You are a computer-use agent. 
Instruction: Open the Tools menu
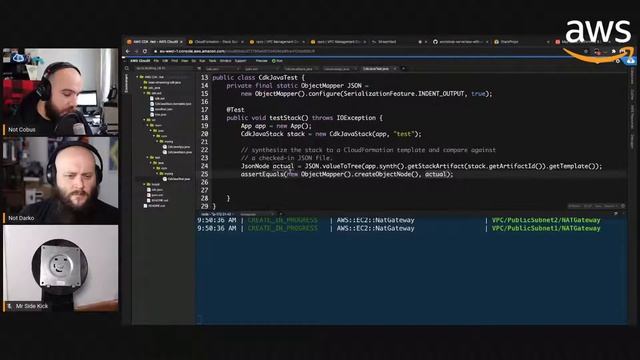pyautogui.click(x=212, y=61)
